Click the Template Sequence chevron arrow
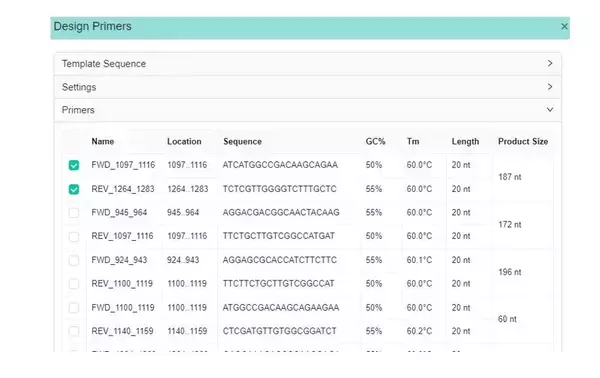The width and height of the screenshot is (600, 378). point(550,64)
